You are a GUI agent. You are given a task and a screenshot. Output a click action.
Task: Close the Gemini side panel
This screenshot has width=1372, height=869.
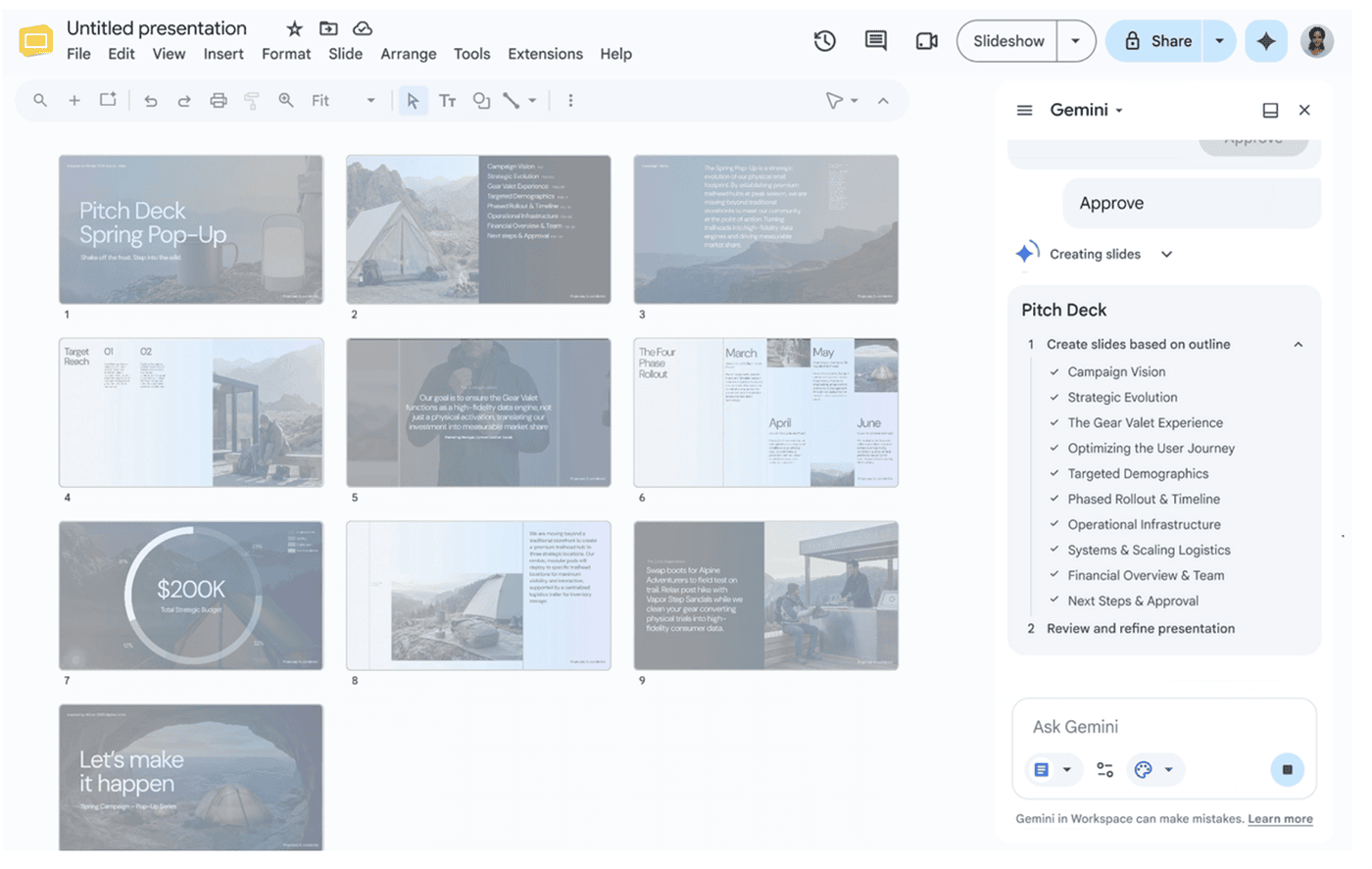pyautogui.click(x=1304, y=110)
